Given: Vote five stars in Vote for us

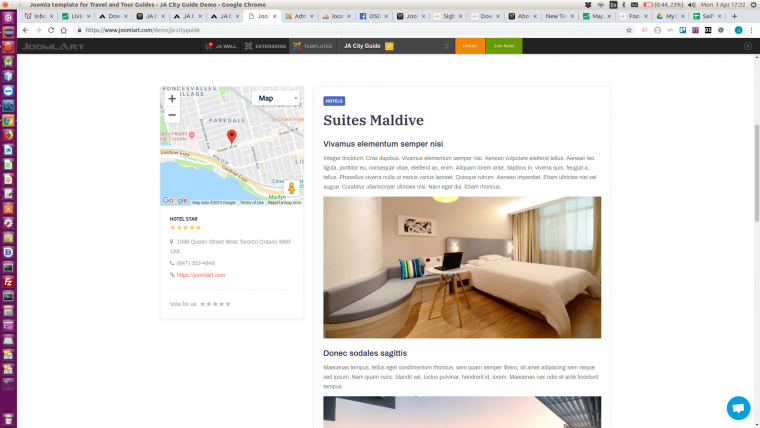Looking at the screenshot, I should (228, 304).
